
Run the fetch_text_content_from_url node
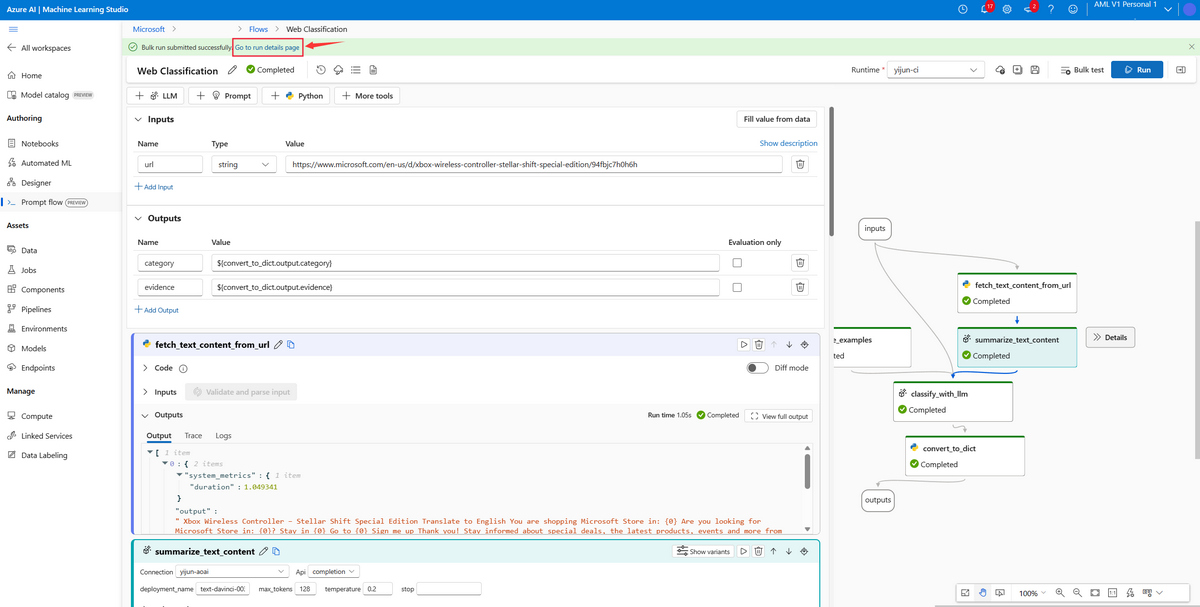pyautogui.click(x=744, y=344)
